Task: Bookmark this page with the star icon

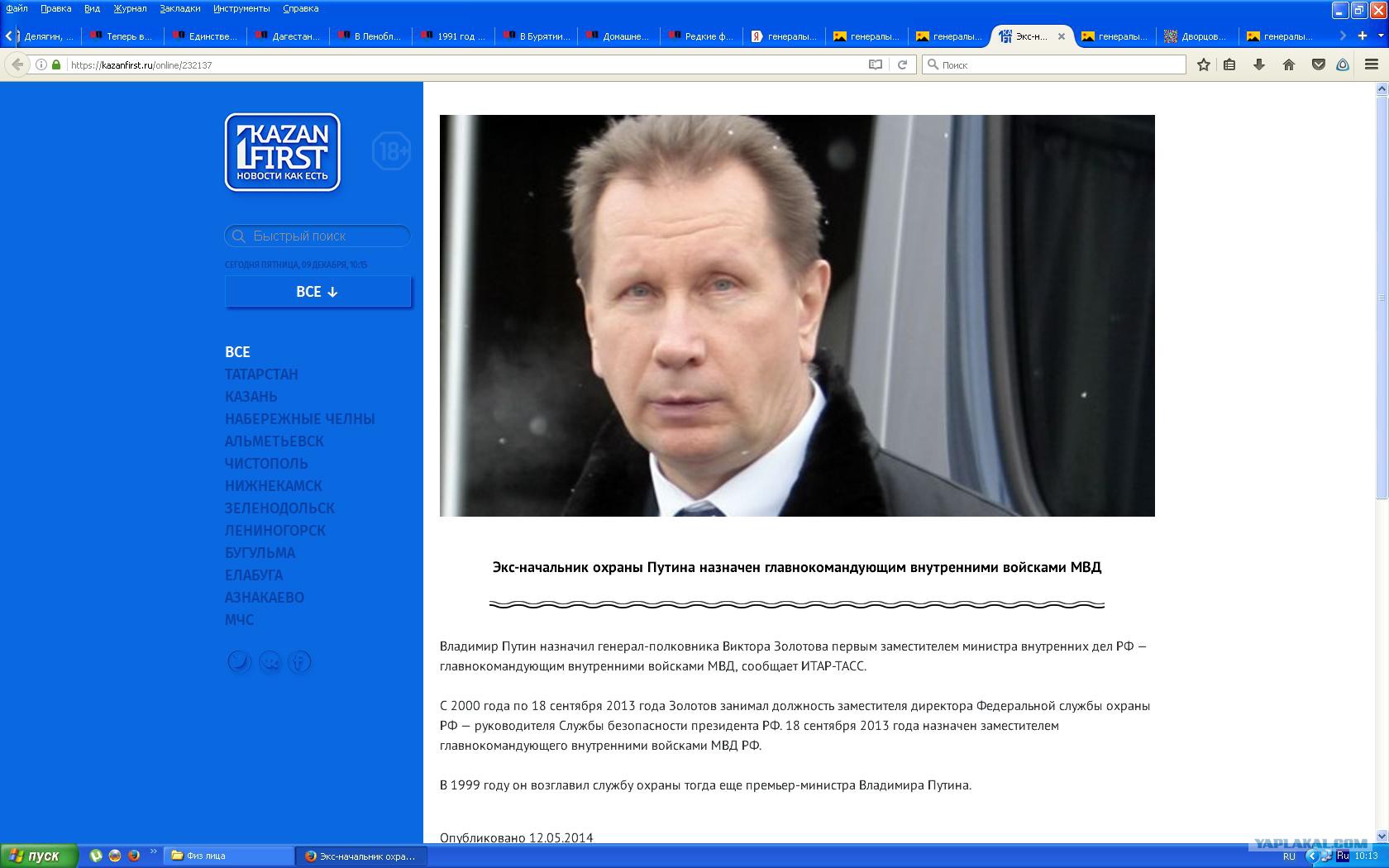Action: tap(1204, 64)
